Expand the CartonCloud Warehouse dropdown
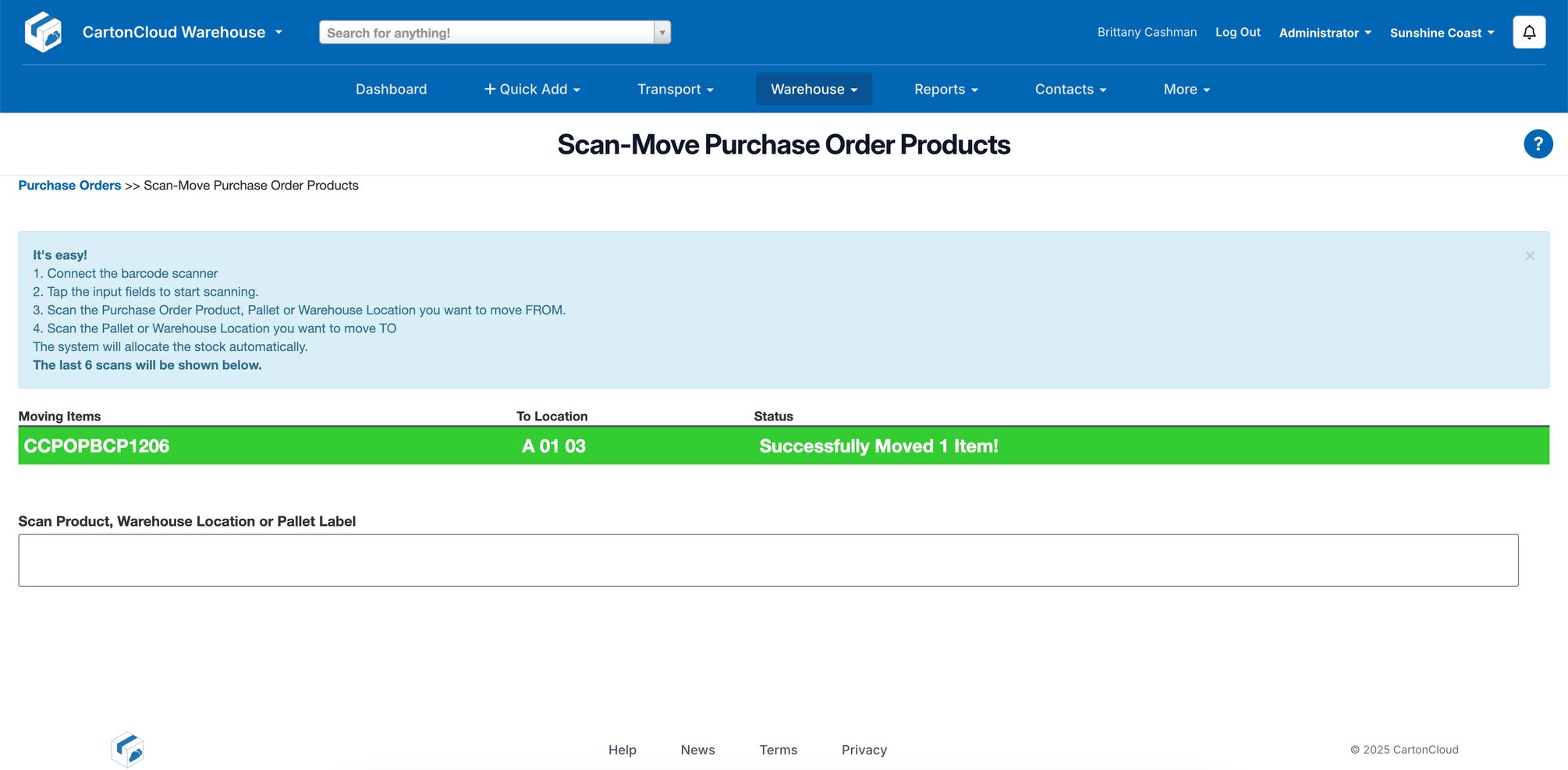Screen dimensions: 1568x770 (182, 32)
